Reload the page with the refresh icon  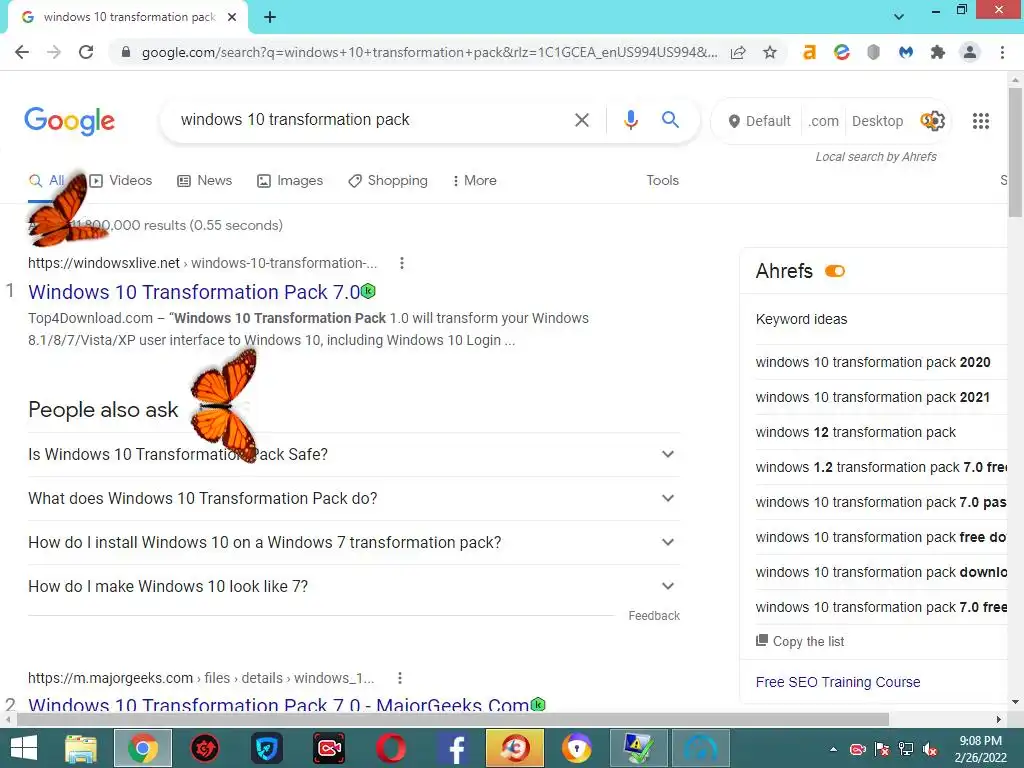pos(86,52)
